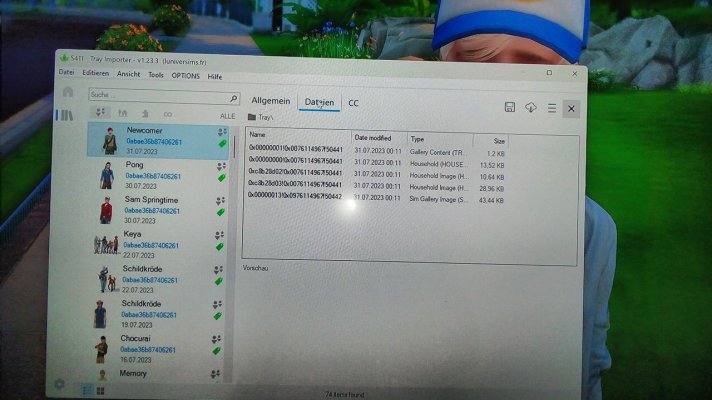Switch to list view layout

[87, 390]
